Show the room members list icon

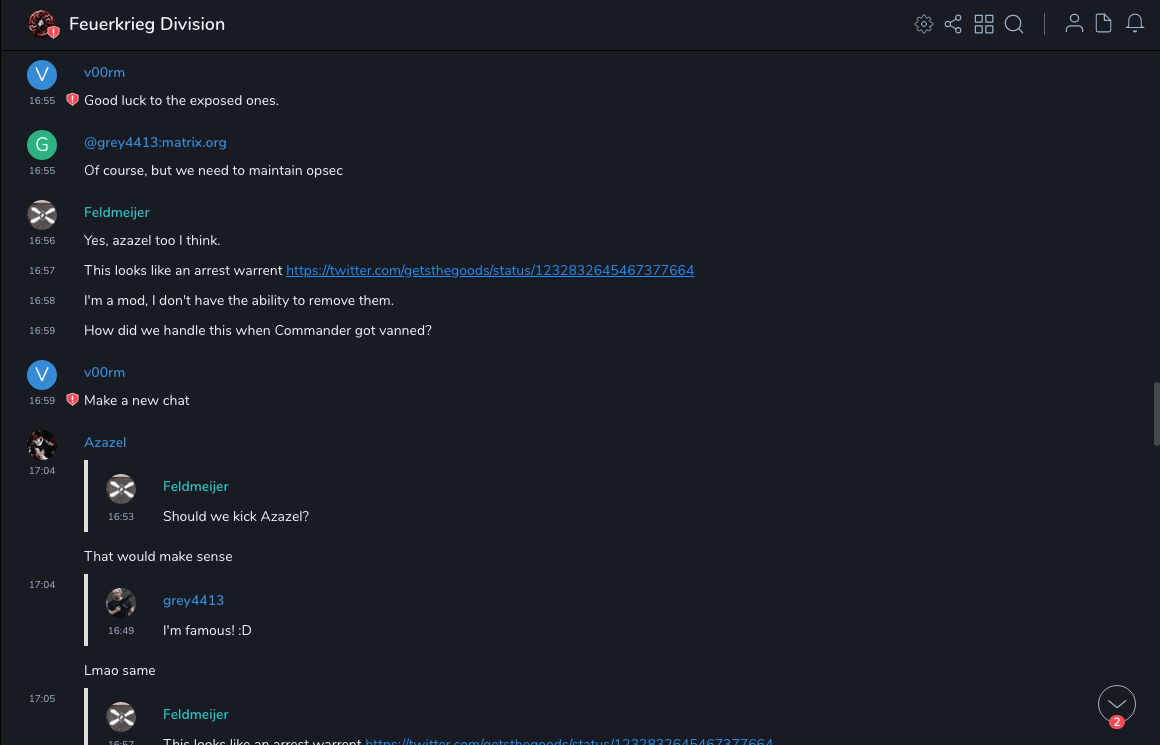1074,24
